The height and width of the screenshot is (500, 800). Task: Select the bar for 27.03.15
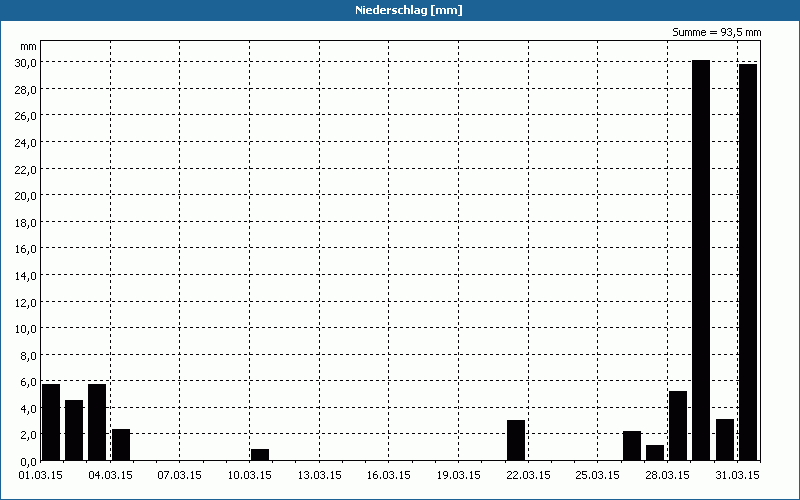(655, 453)
